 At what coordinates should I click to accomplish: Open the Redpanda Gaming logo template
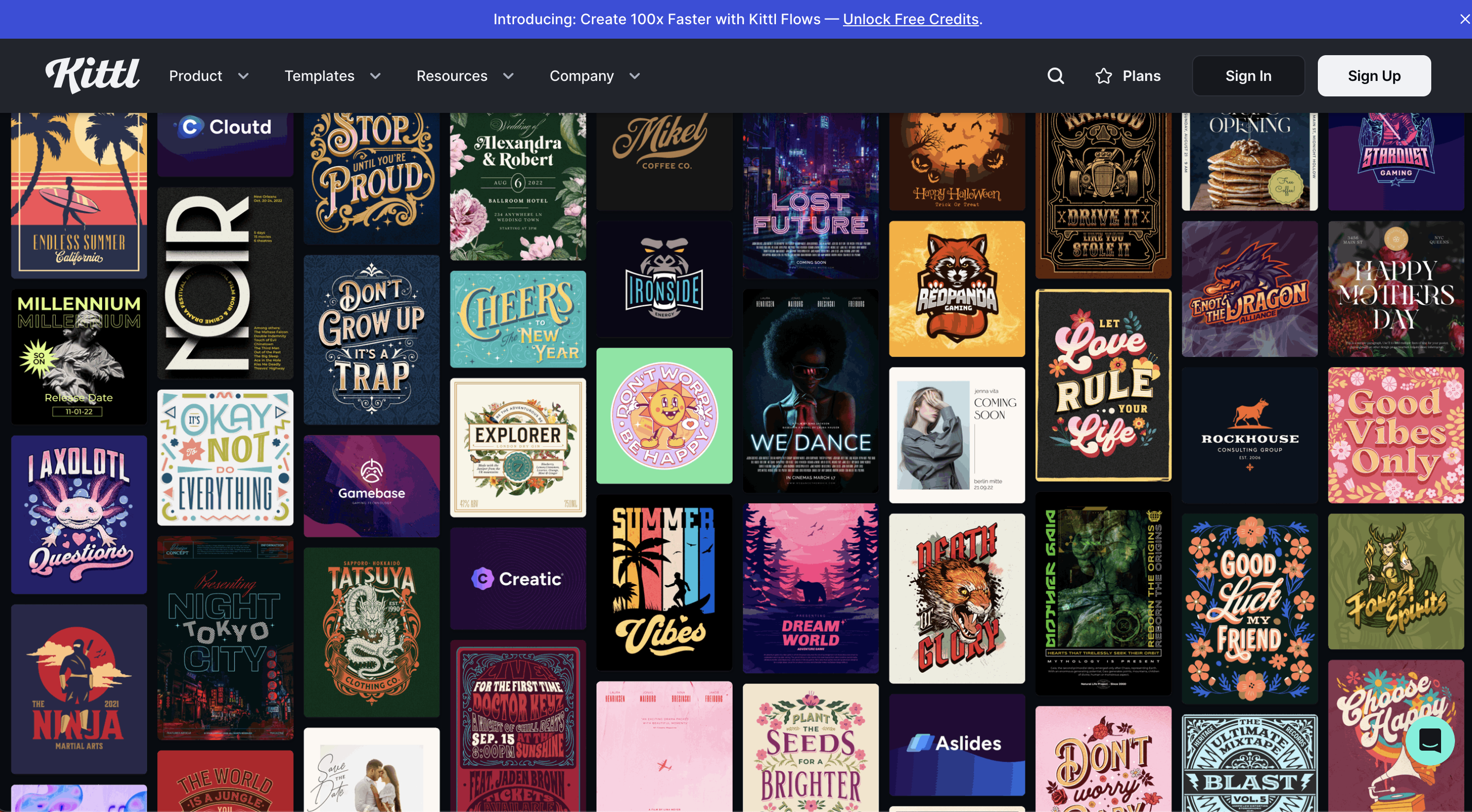[x=956, y=289]
